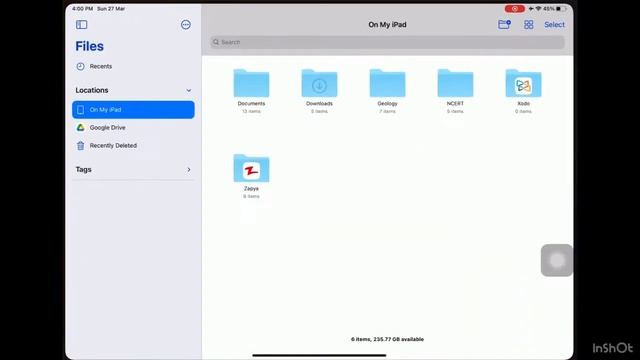The image size is (640, 360).
Task: Tap the red screen recording indicator
Action: [x=515, y=9]
